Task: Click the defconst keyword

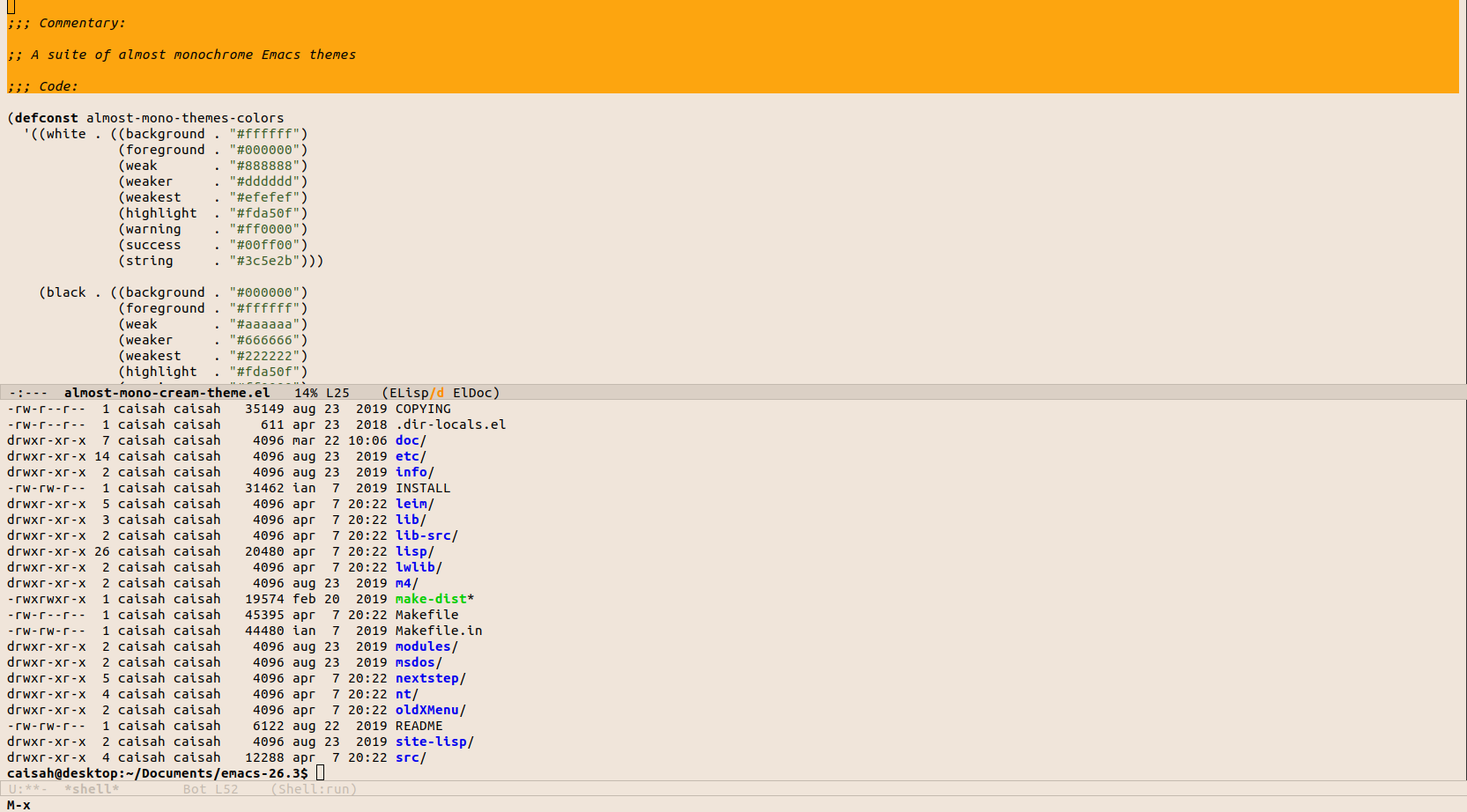Action: point(47,118)
